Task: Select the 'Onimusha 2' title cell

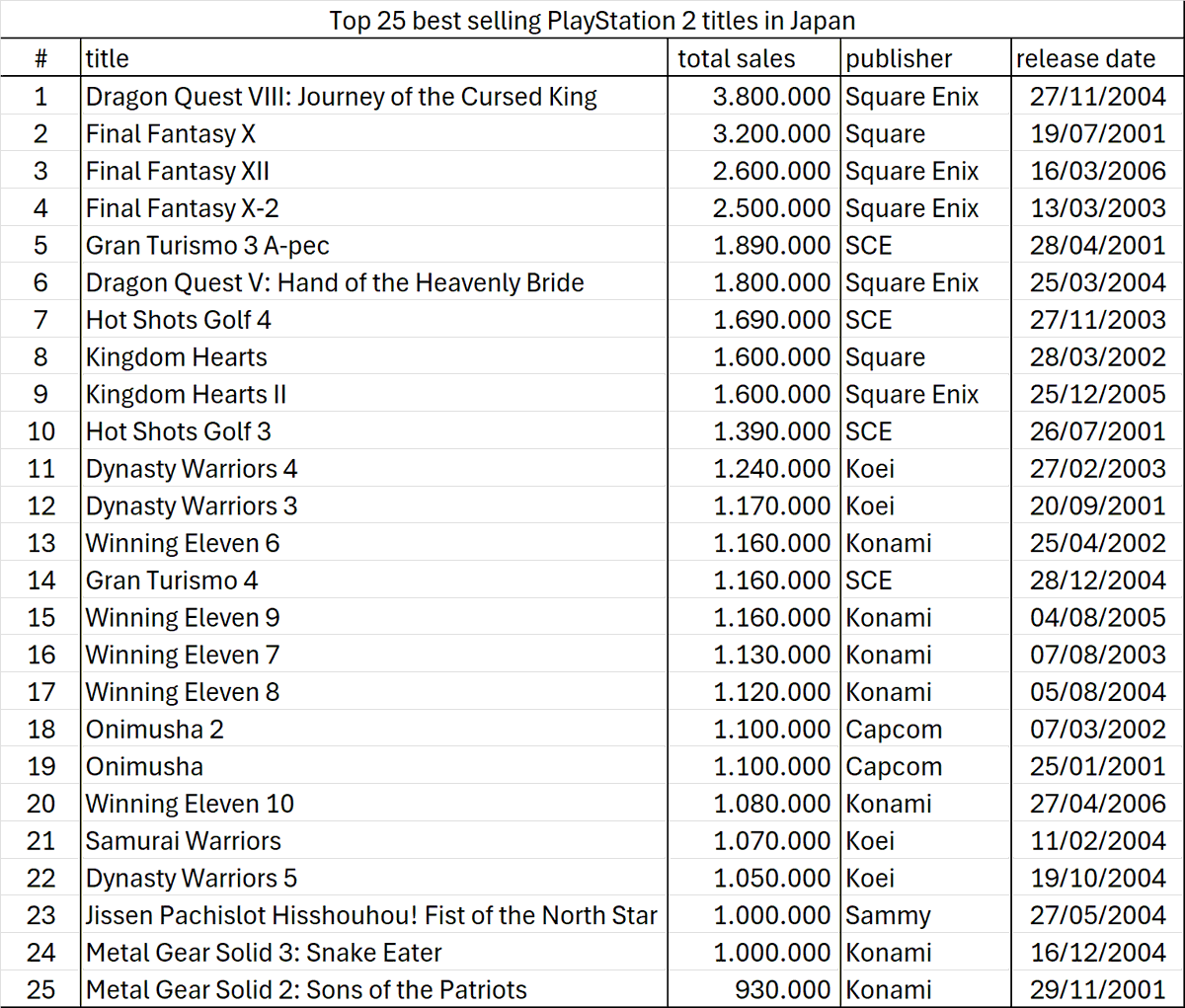Action: pyautogui.click(x=374, y=729)
